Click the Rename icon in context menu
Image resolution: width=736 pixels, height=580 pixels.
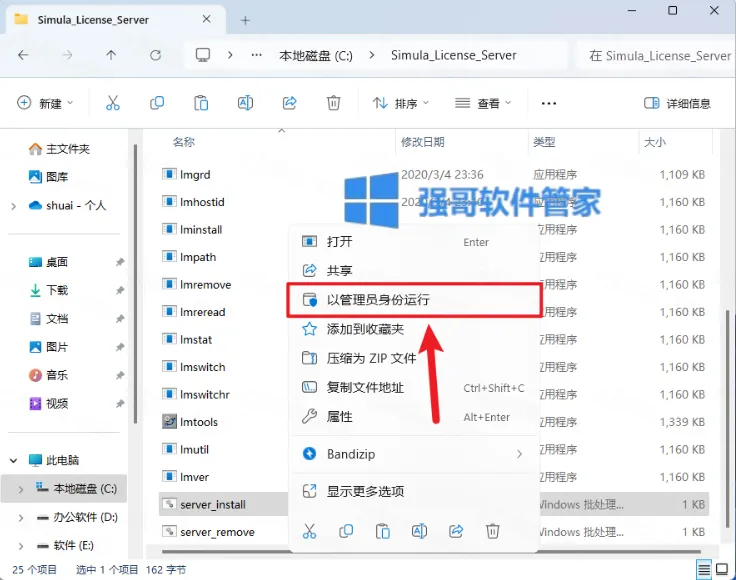point(419,531)
